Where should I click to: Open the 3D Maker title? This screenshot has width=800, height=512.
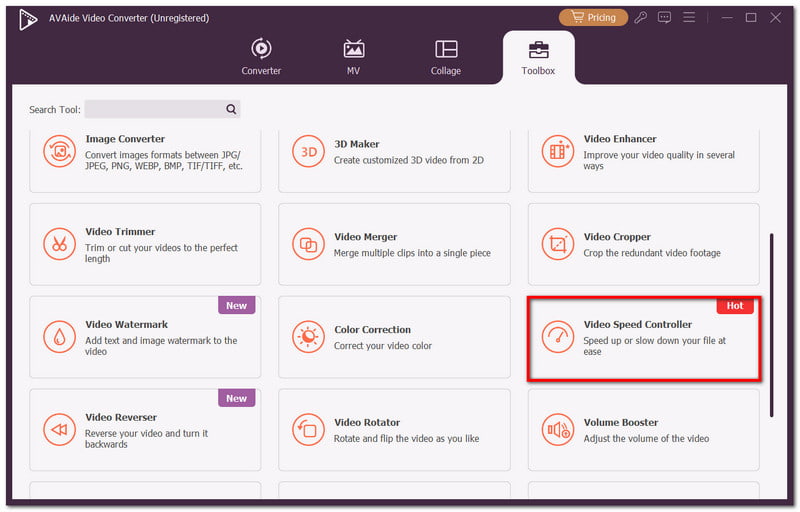[x=357, y=144]
